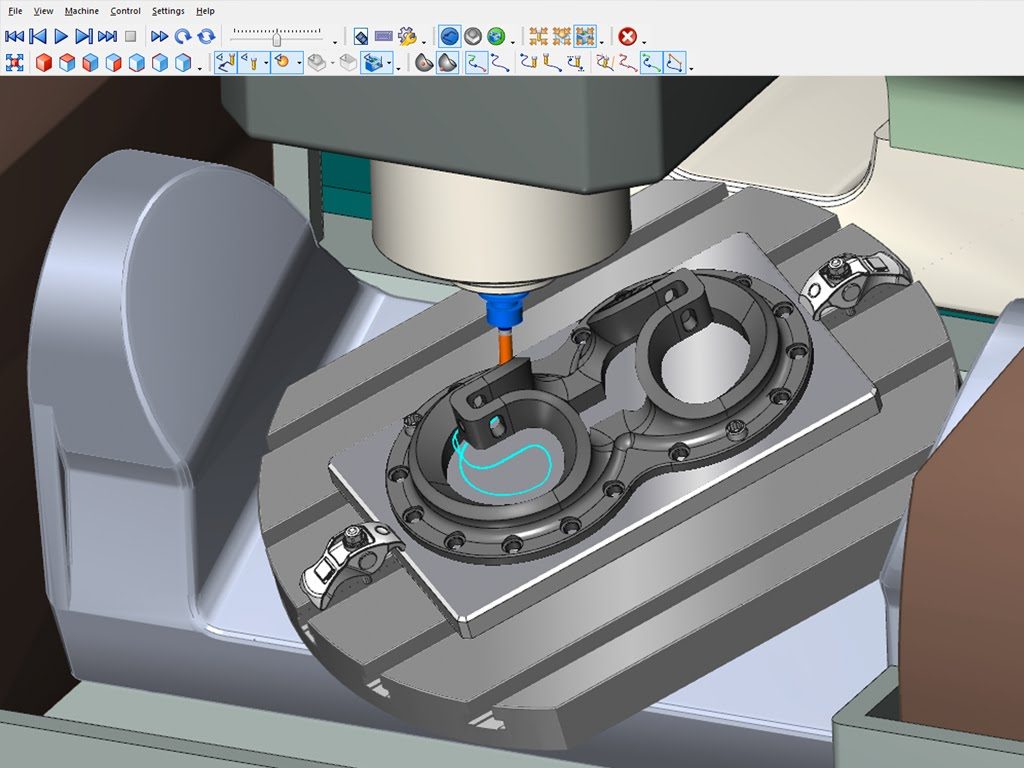Expand the dropdown arrow beside the speed slider
This screenshot has width=1024, height=768.
tap(335, 42)
